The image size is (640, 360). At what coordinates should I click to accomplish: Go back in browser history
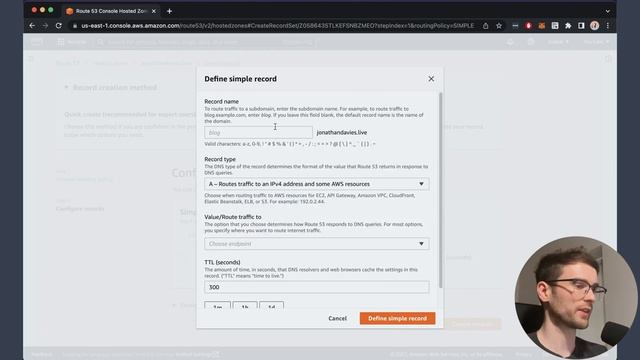(x=32, y=26)
